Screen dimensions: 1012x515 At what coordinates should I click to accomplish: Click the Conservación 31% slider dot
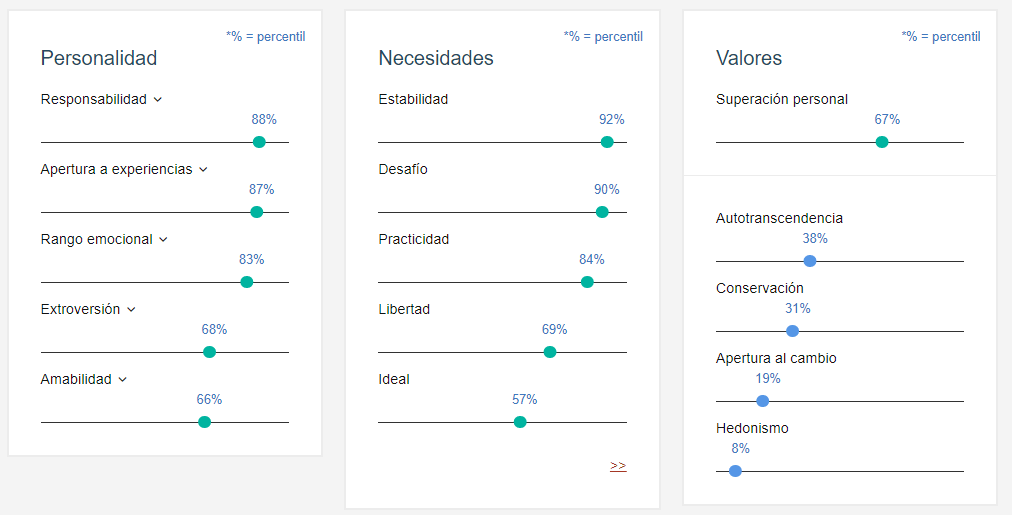click(x=793, y=331)
